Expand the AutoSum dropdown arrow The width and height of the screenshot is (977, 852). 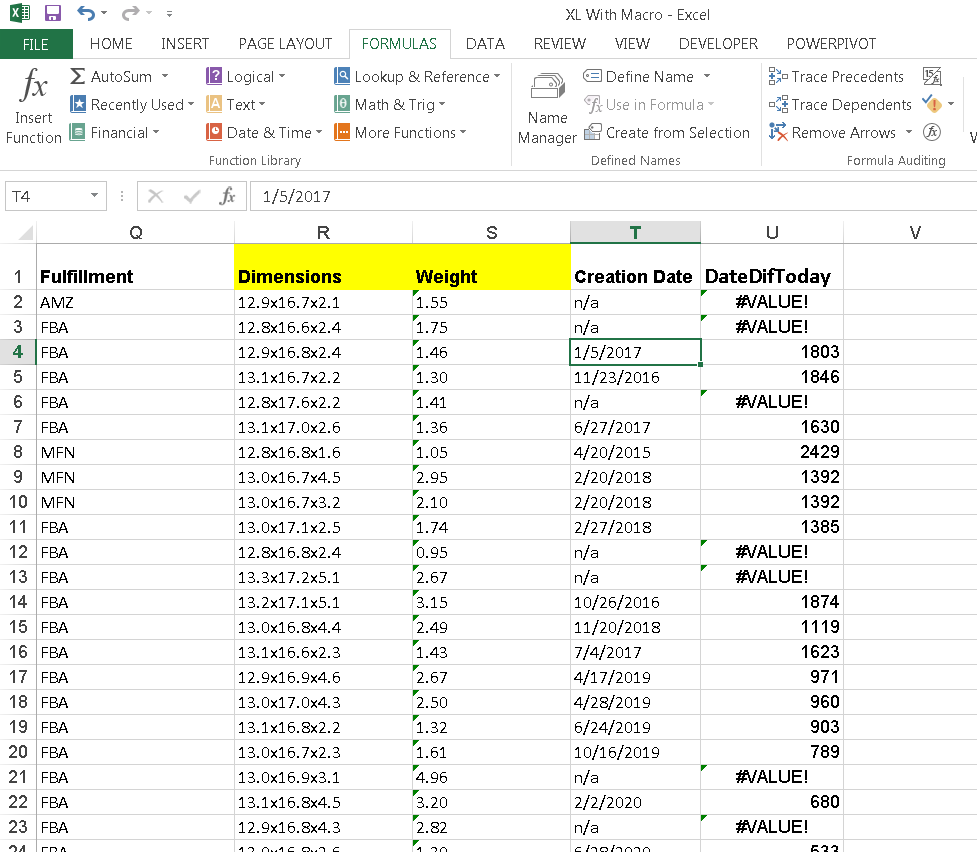pyautogui.click(x=165, y=76)
